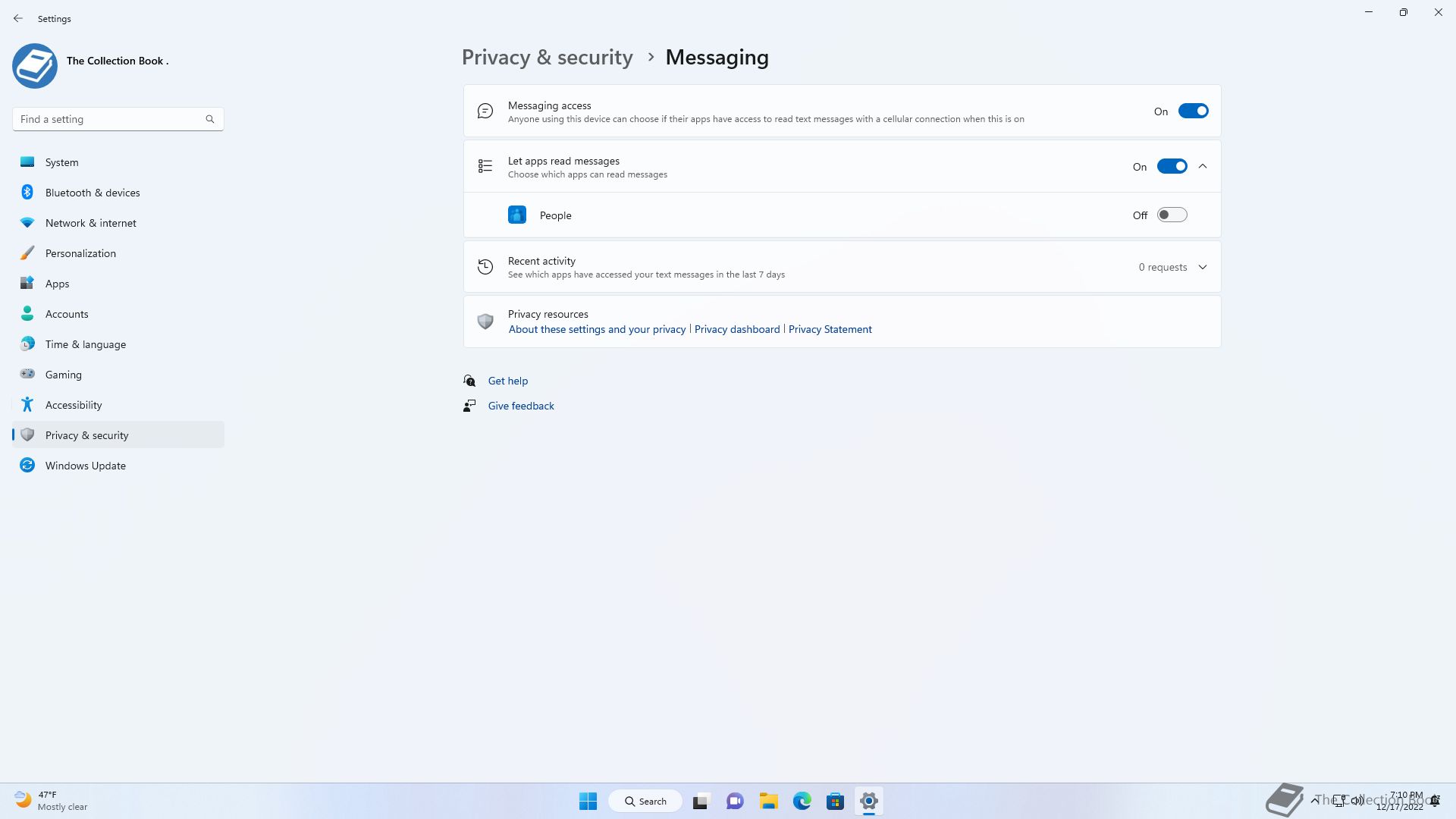This screenshot has width=1456, height=819.
Task: Open Bluetooth & devices category
Action: point(118,193)
